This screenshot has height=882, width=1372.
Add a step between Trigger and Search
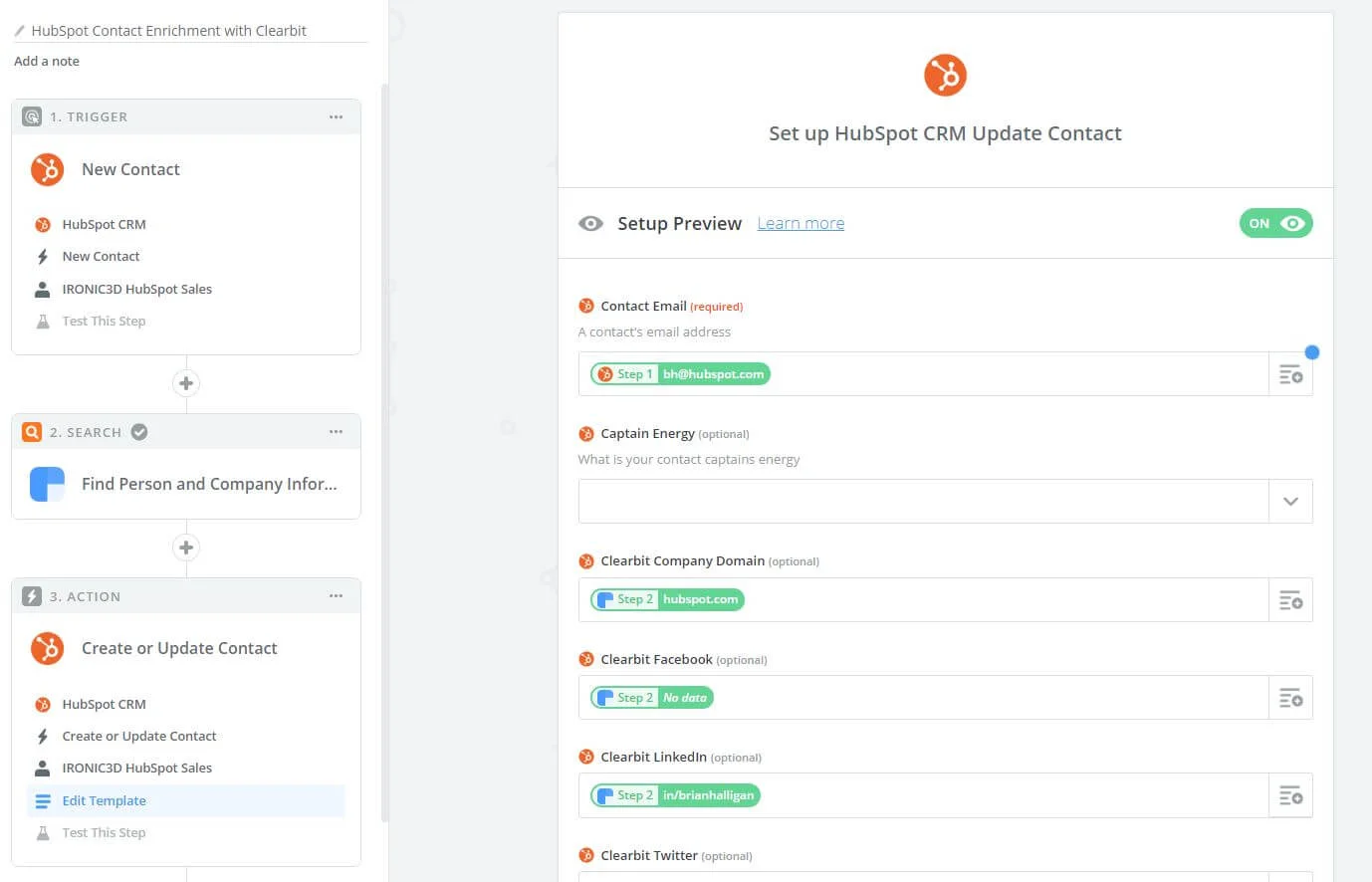click(186, 383)
